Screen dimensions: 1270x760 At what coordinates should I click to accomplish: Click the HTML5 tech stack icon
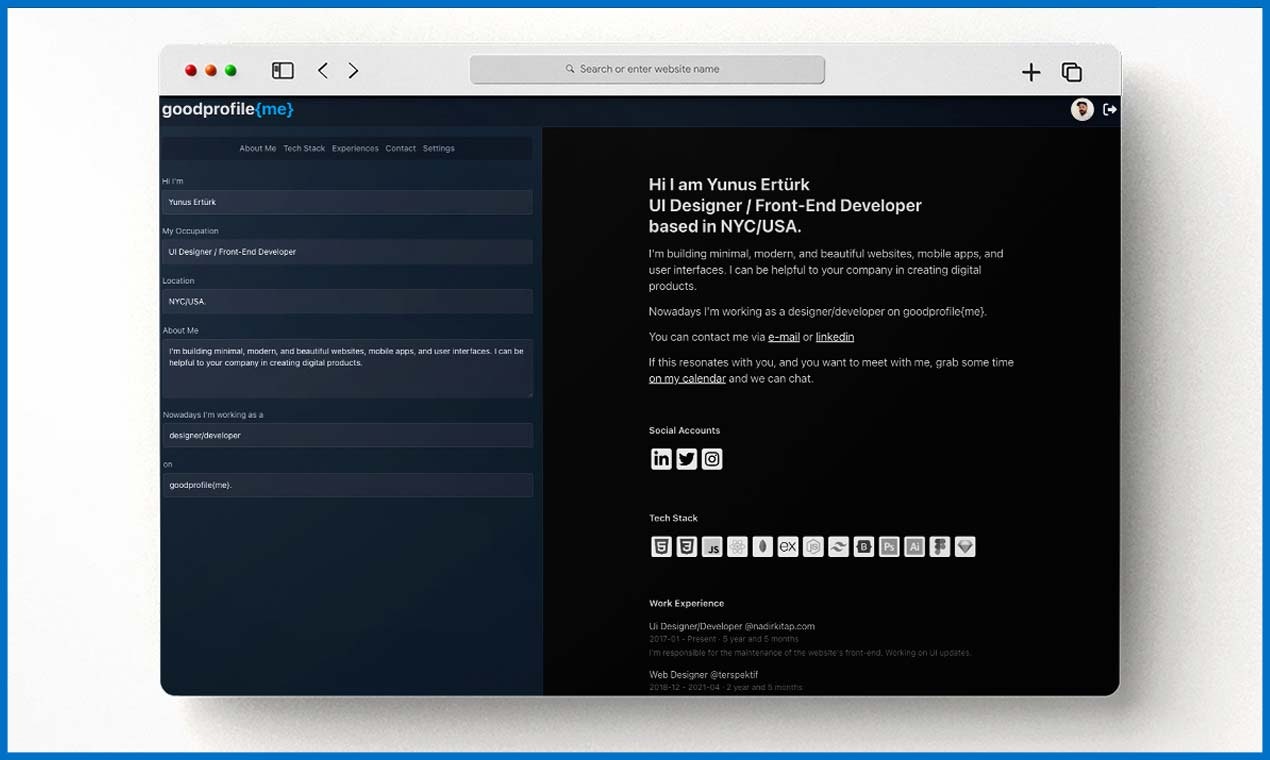point(661,547)
